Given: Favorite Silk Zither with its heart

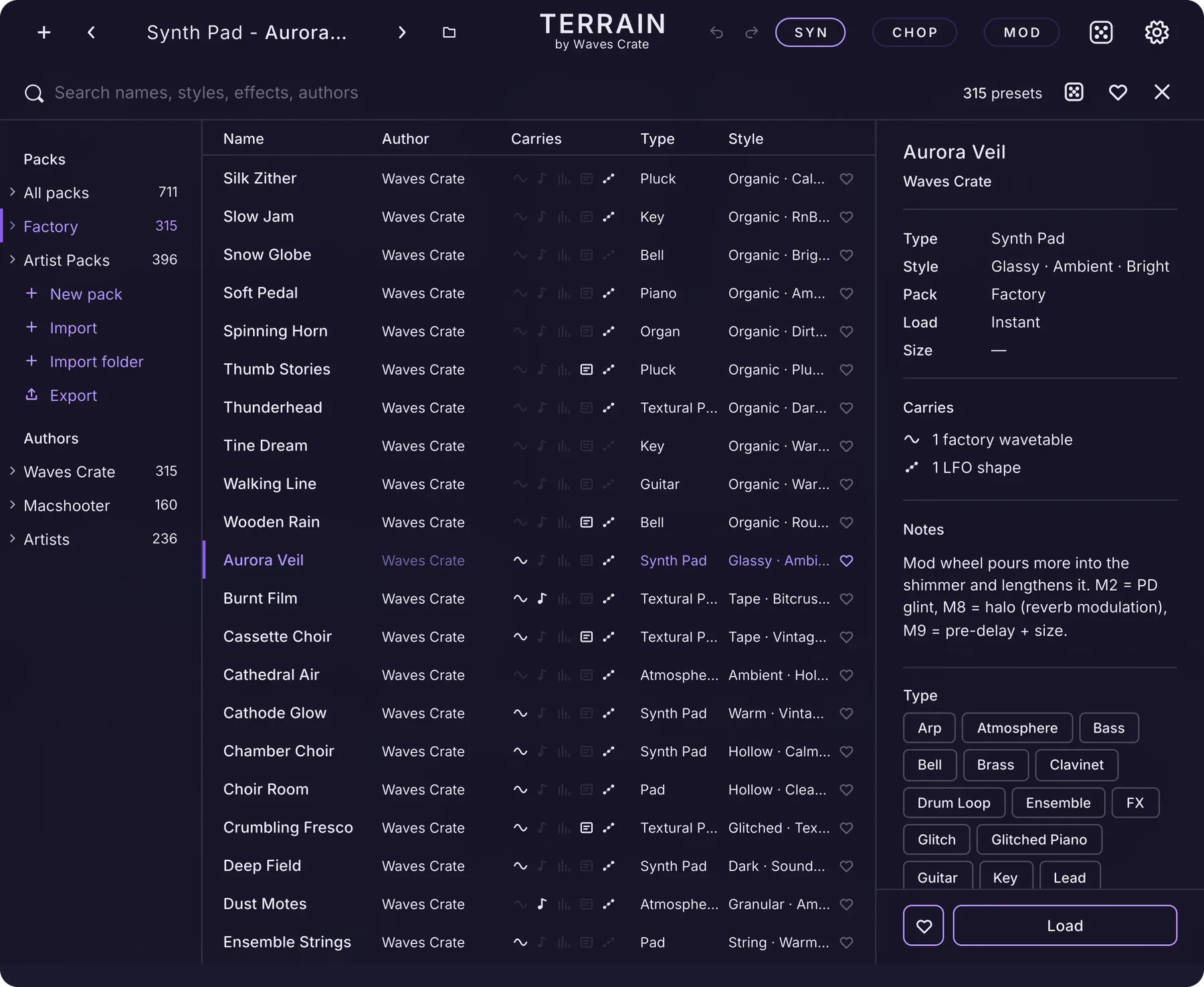Looking at the screenshot, I should (846, 179).
